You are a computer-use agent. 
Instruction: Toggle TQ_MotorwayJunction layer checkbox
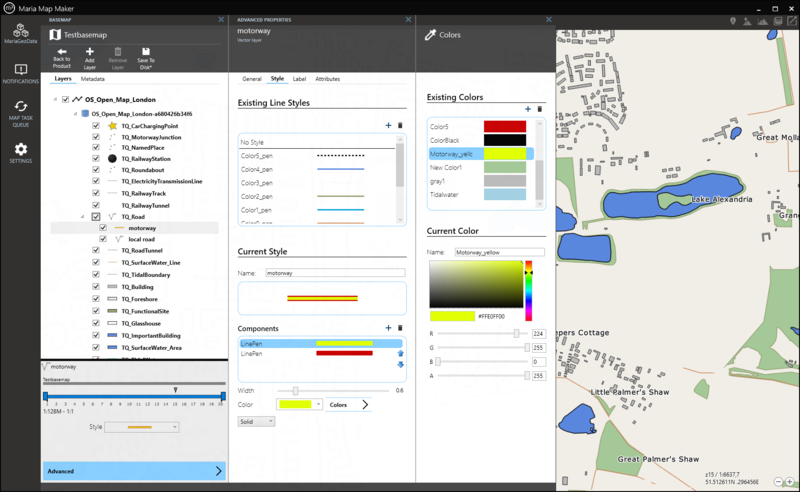point(95,137)
